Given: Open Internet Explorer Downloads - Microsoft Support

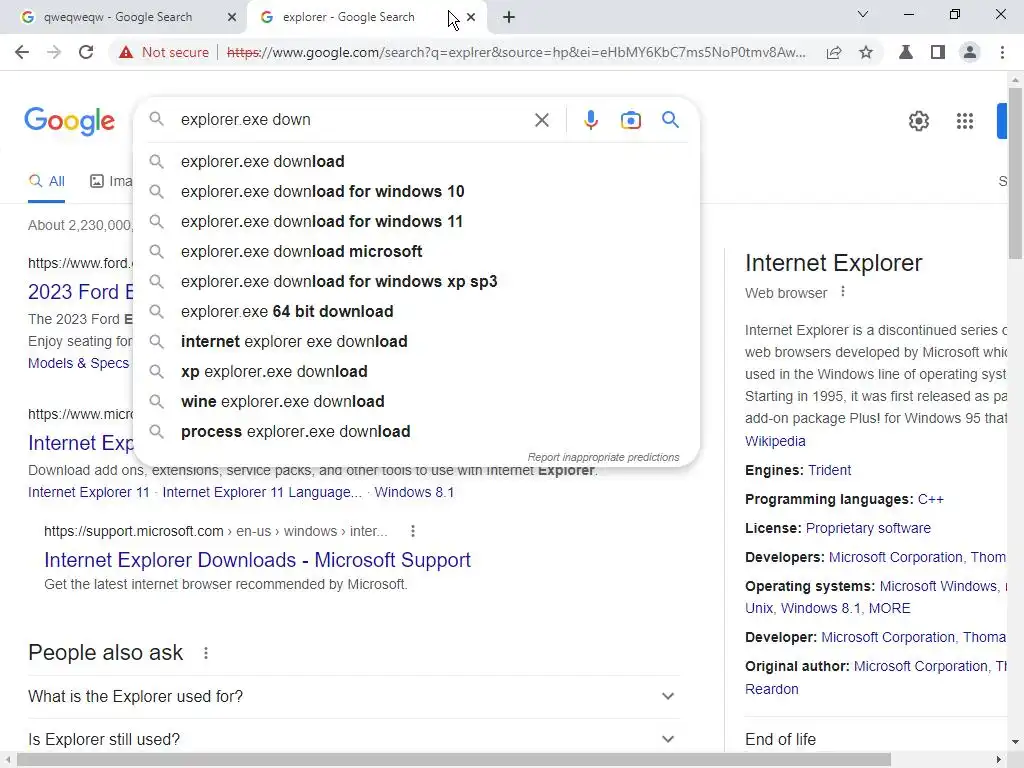Looking at the screenshot, I should 257,560.
